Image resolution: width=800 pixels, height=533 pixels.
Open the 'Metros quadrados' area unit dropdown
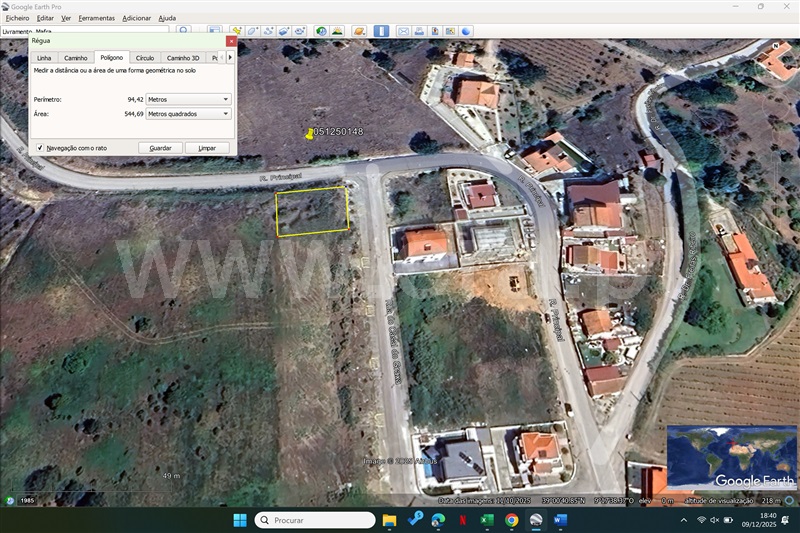pos(188,114)
